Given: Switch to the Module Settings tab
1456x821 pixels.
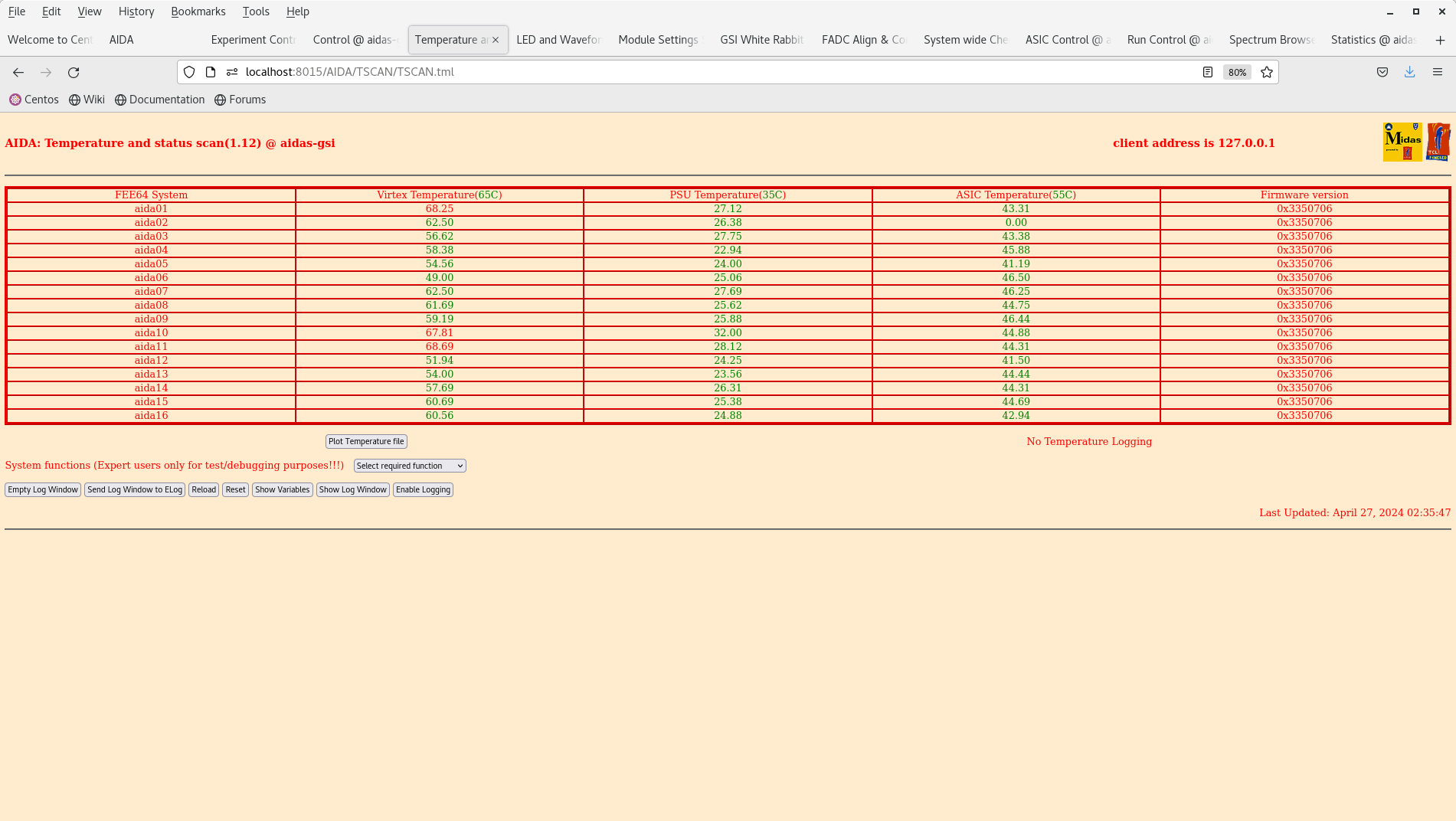Looking at the screenshot, I should tap(661, 40).
